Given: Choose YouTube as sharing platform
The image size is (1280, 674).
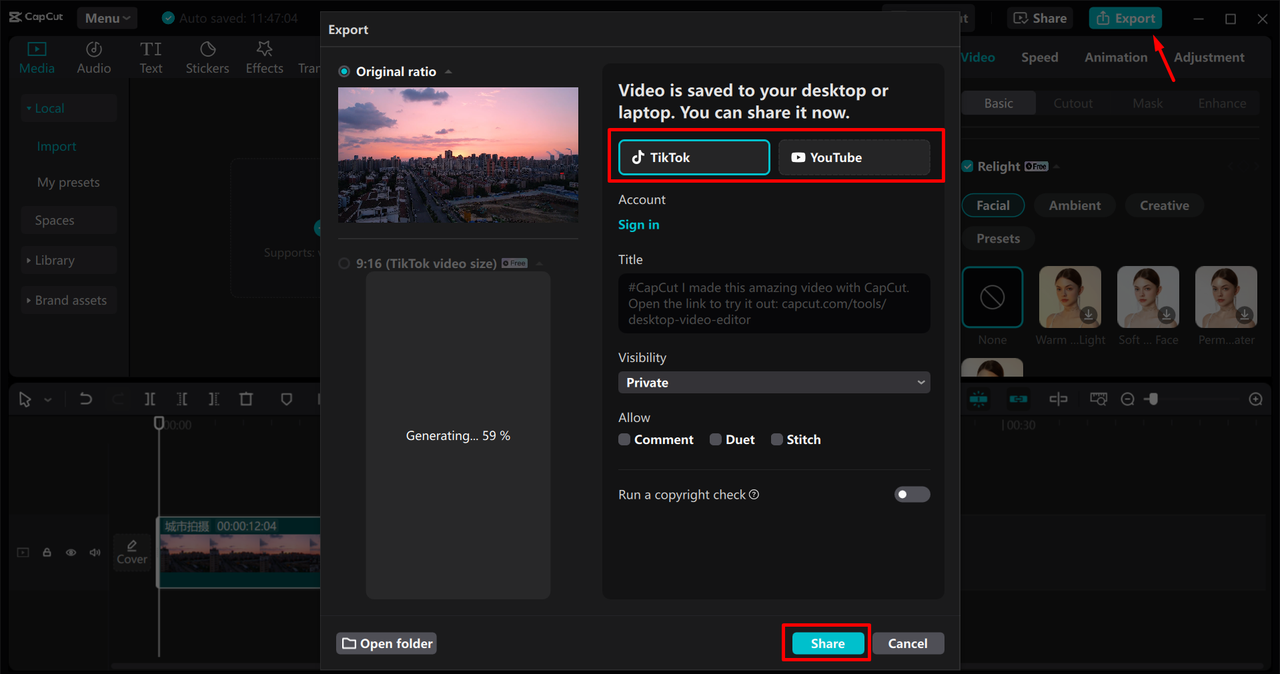Looking at the screenshot, I should [x=854, y=157].
